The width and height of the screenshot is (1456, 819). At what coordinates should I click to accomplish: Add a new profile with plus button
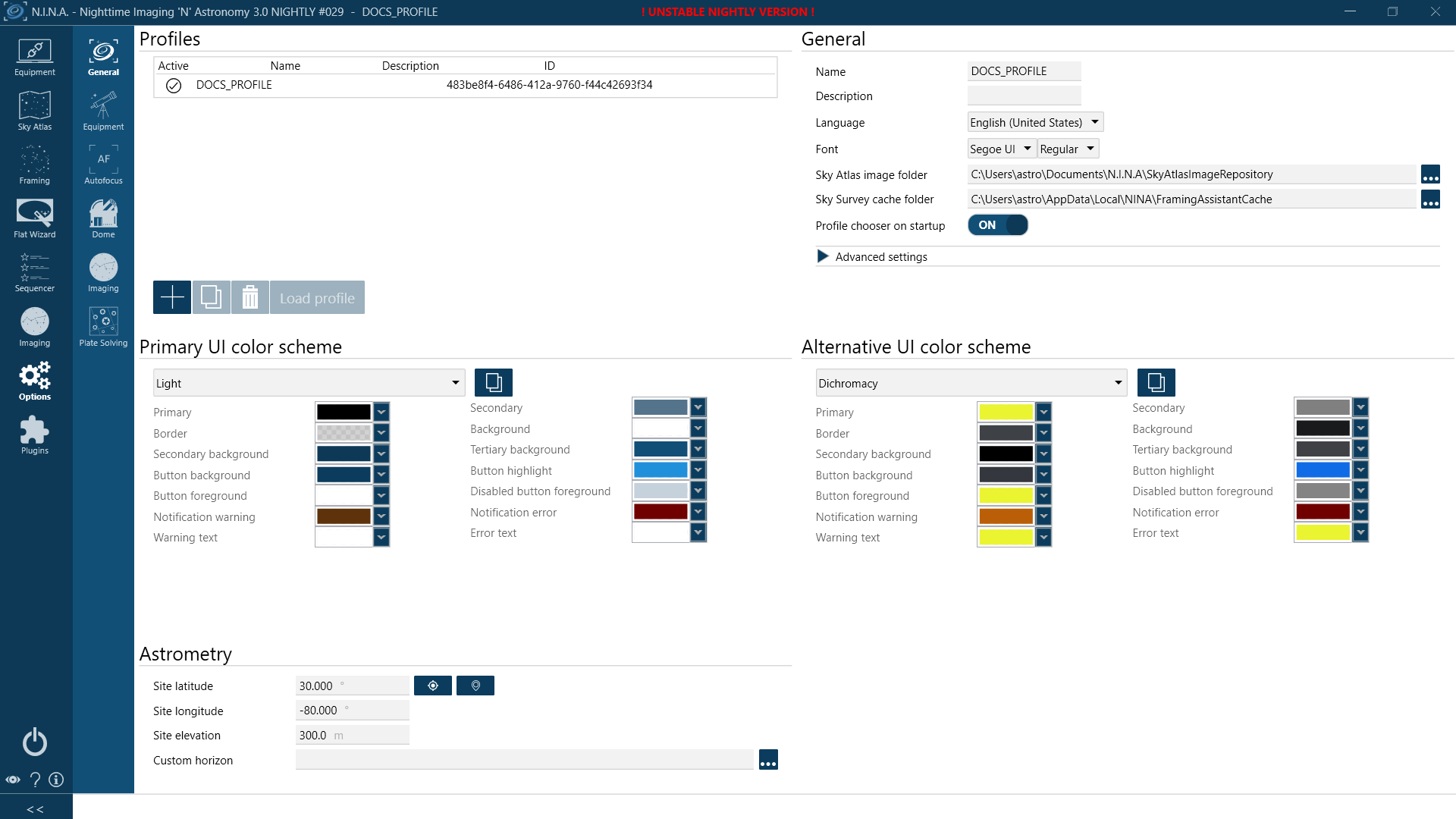tap(172, 297)
